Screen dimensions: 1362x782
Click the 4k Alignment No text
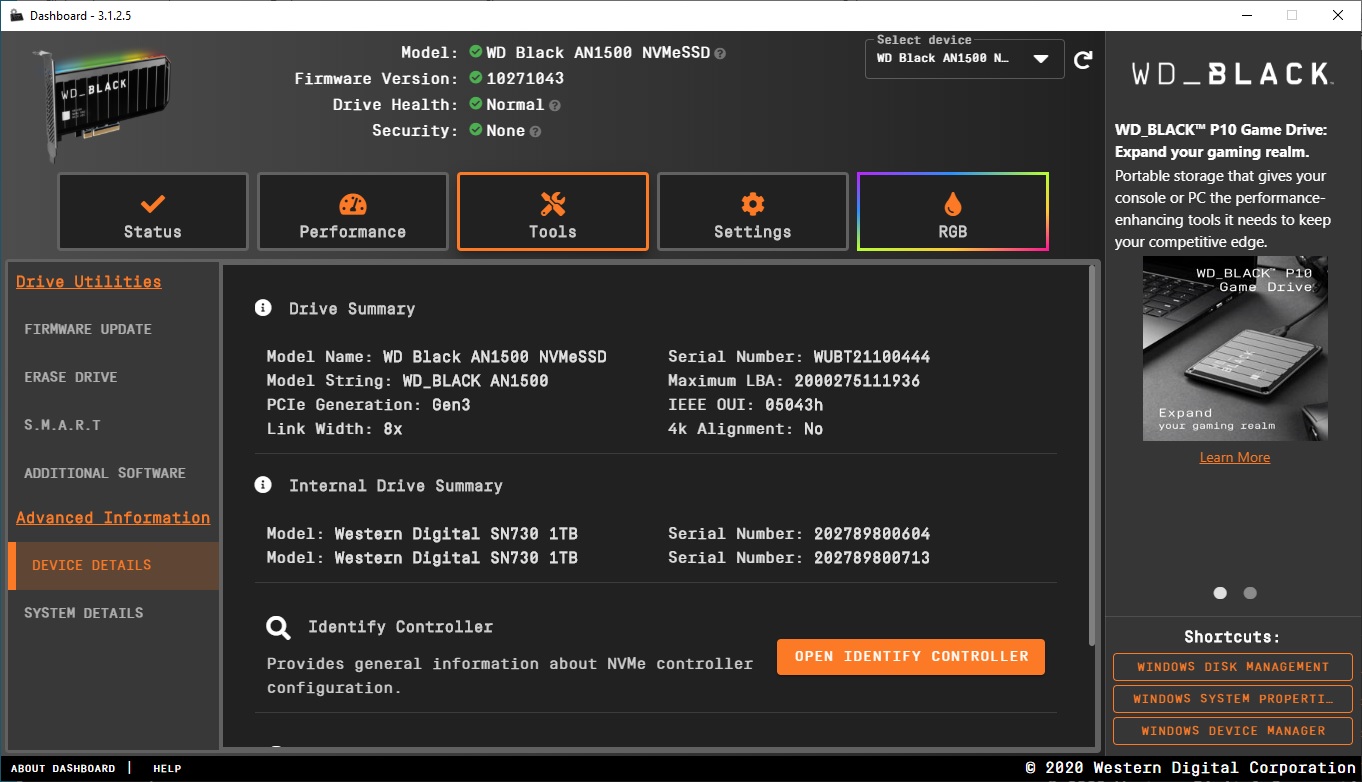(x=745, y=429)
